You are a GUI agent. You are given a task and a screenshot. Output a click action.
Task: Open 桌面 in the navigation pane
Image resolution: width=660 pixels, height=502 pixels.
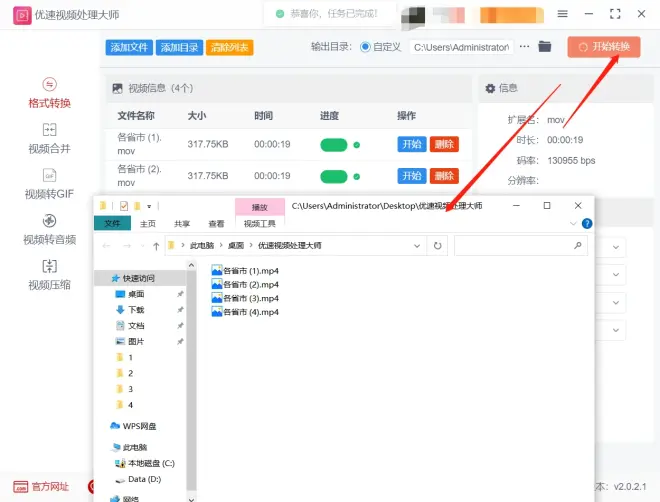136,294
